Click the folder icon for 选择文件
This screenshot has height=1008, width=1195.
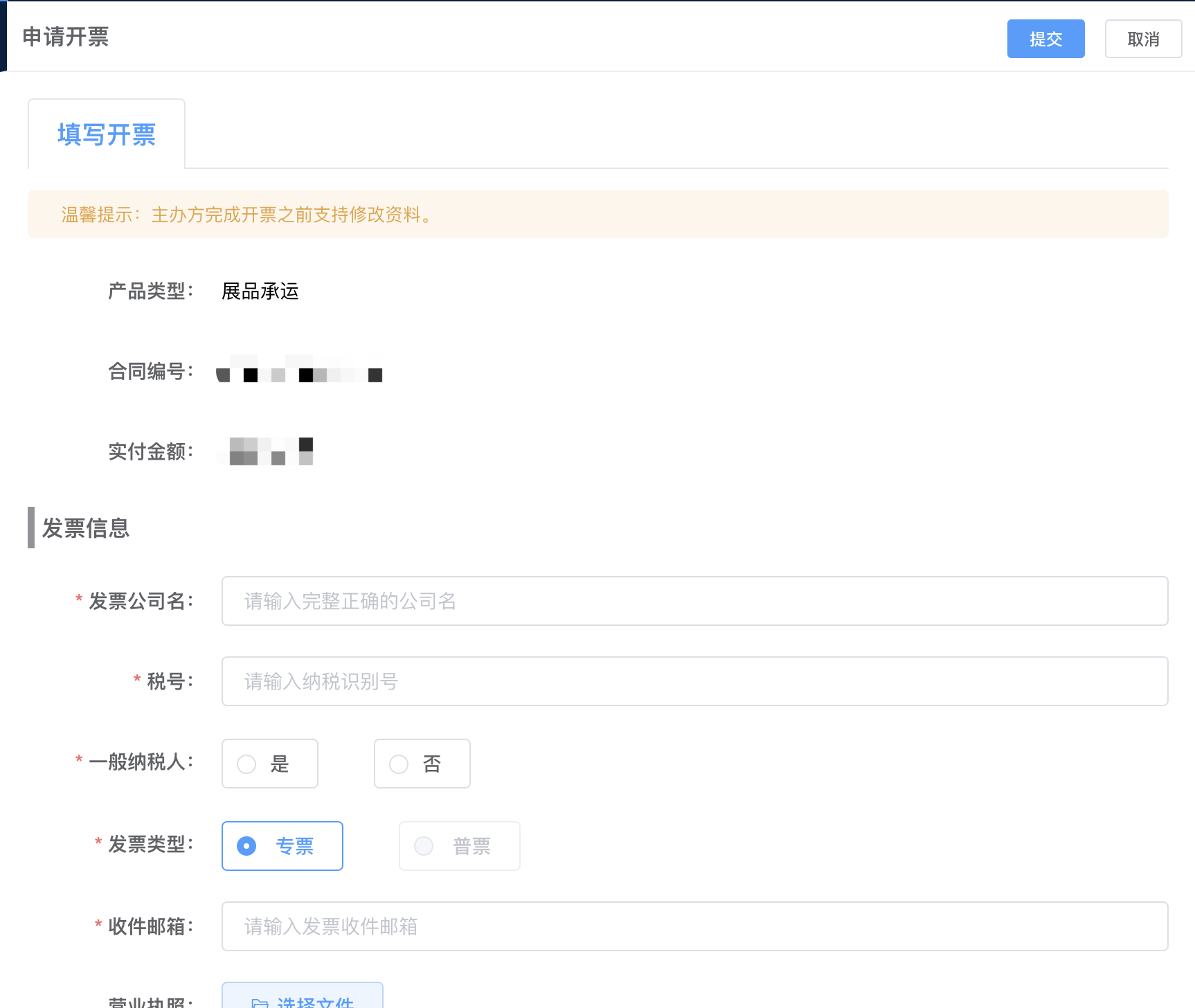tap(260, 1002)
